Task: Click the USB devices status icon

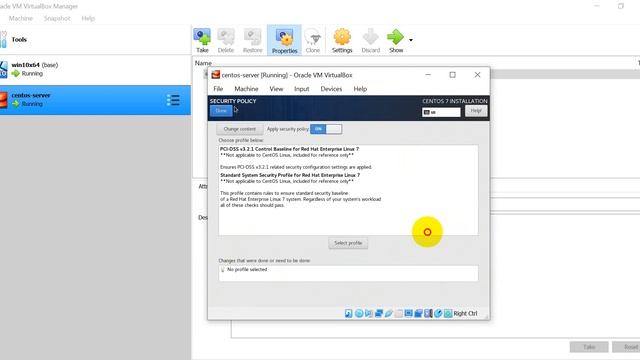Action: tap(389, 313)
